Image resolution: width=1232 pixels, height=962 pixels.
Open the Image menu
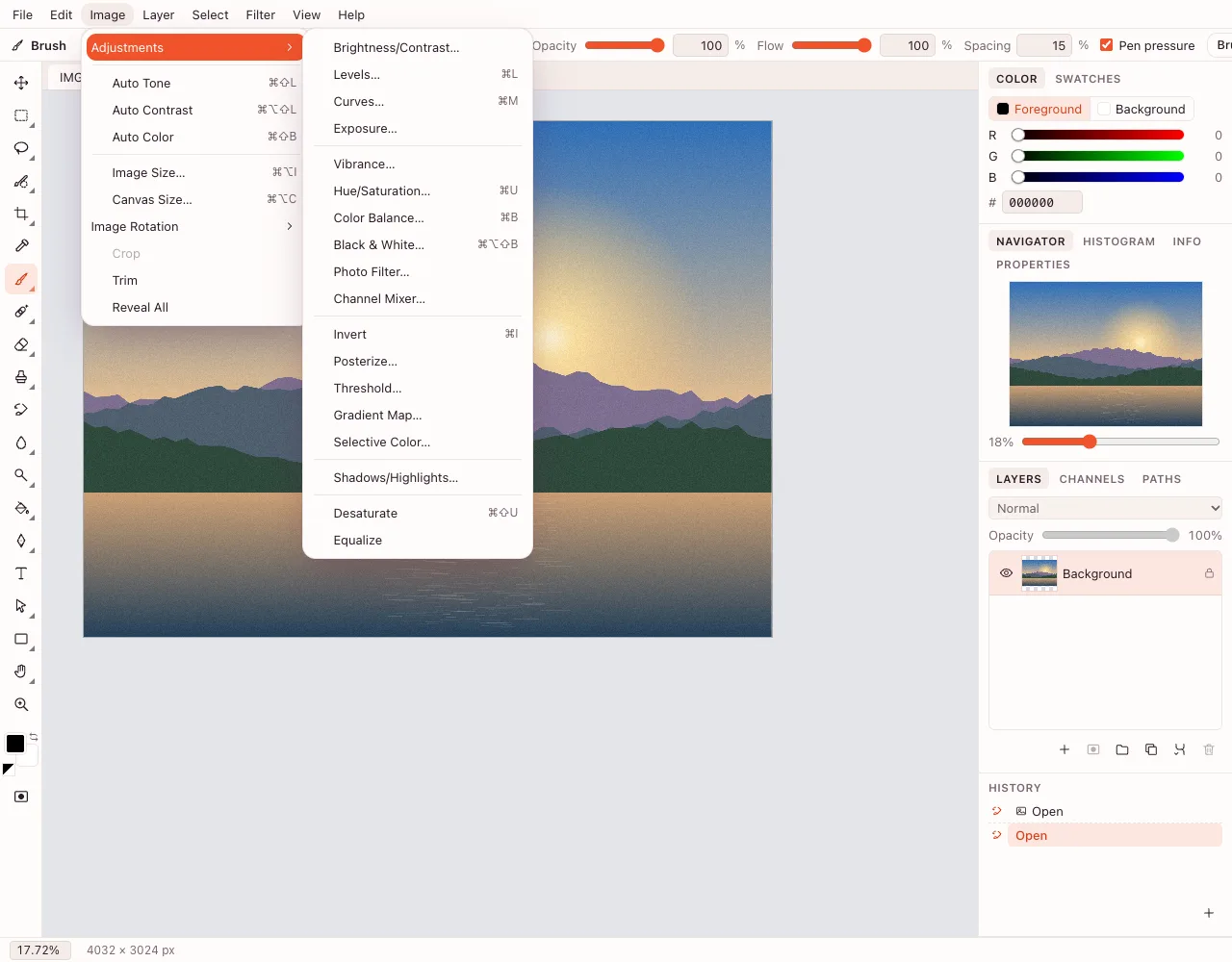[108, 14]
